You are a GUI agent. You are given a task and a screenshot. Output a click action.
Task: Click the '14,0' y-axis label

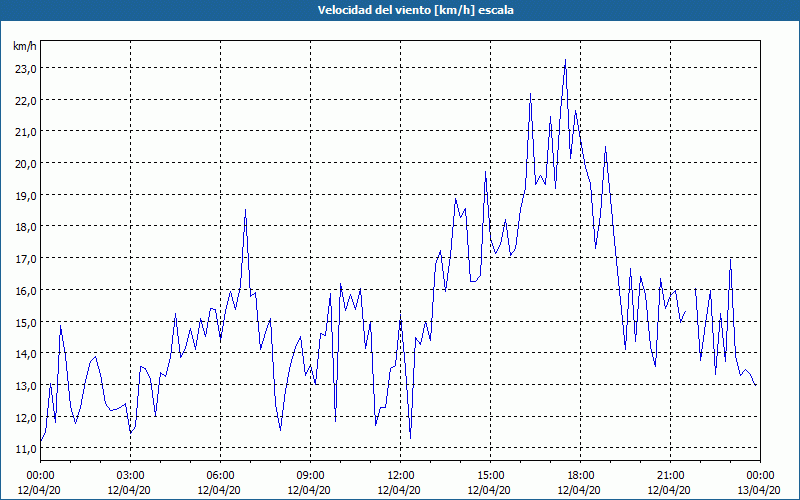point(26,354)
